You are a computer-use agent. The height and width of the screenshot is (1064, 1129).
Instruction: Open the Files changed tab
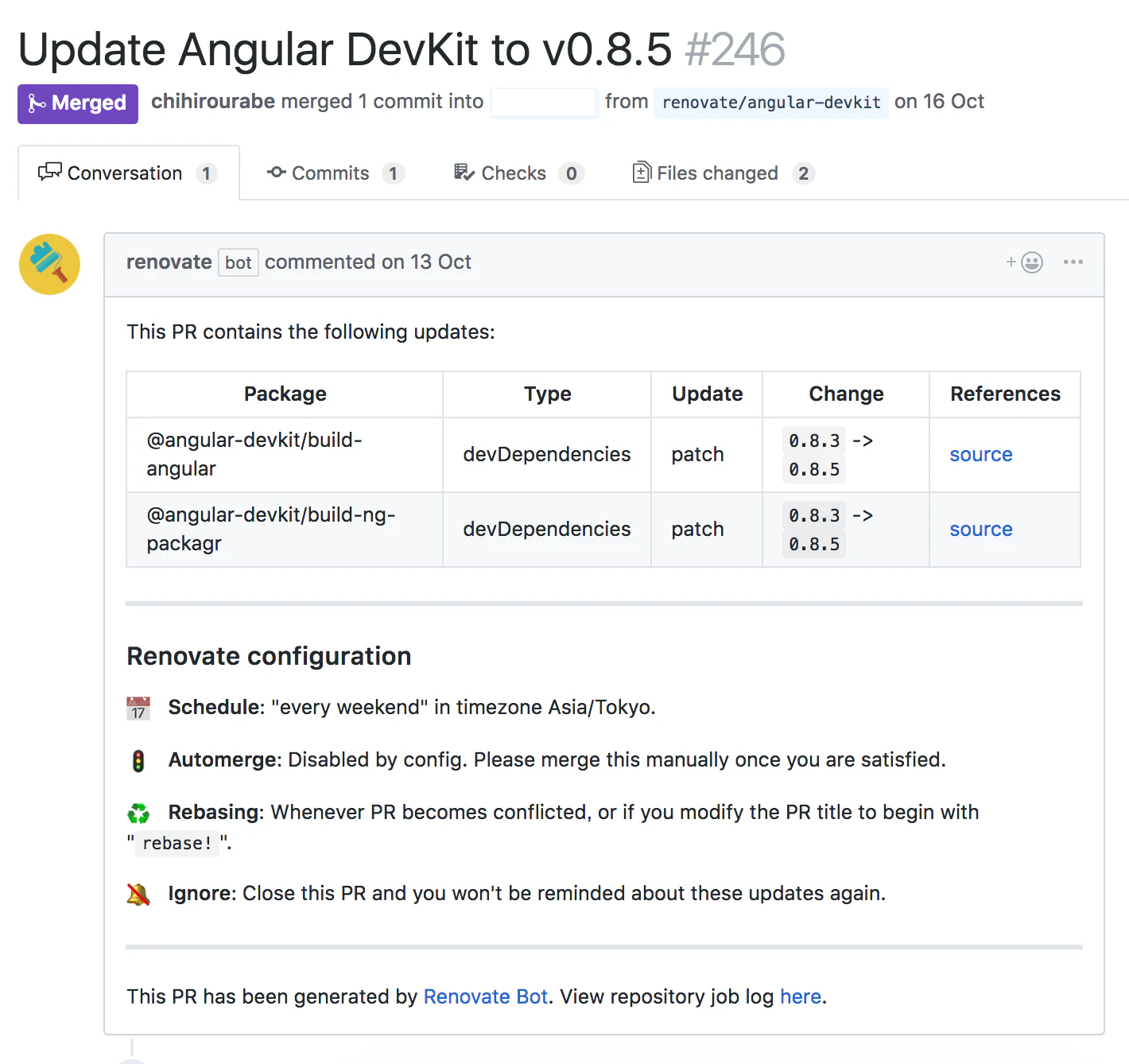pyautogui.click(x=724, y=173)
